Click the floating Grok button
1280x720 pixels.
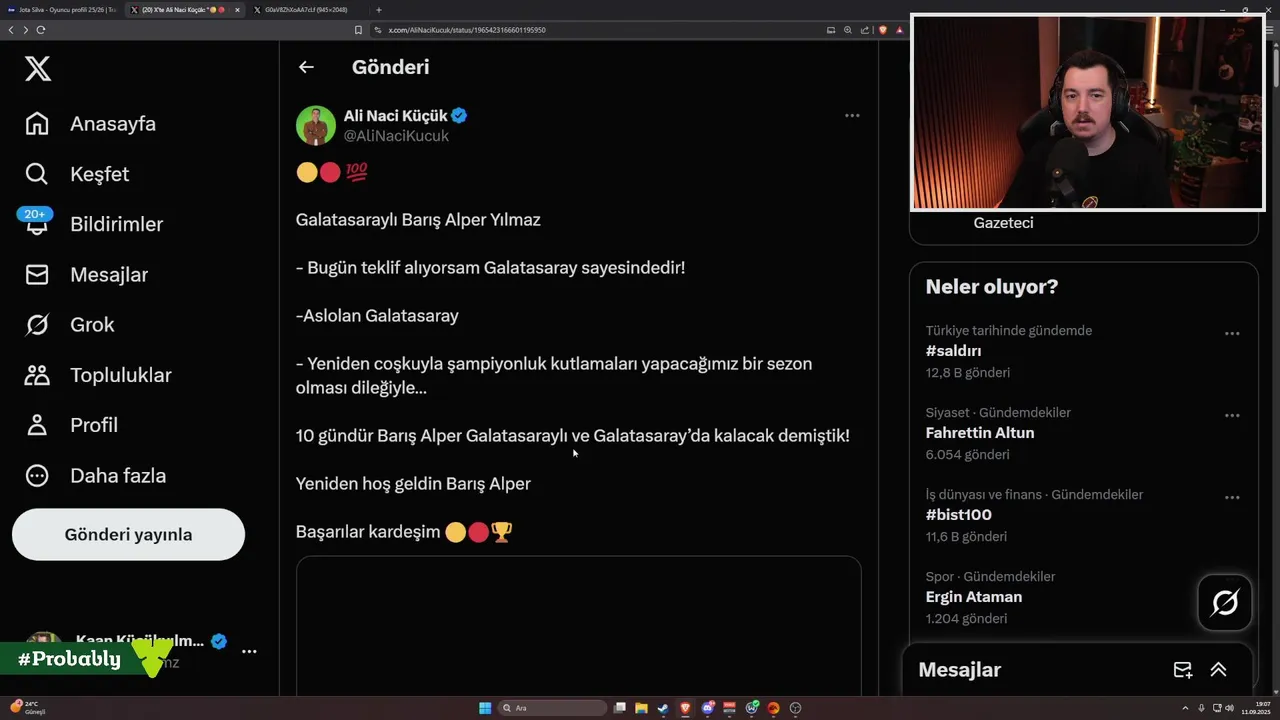point(1225,602)
